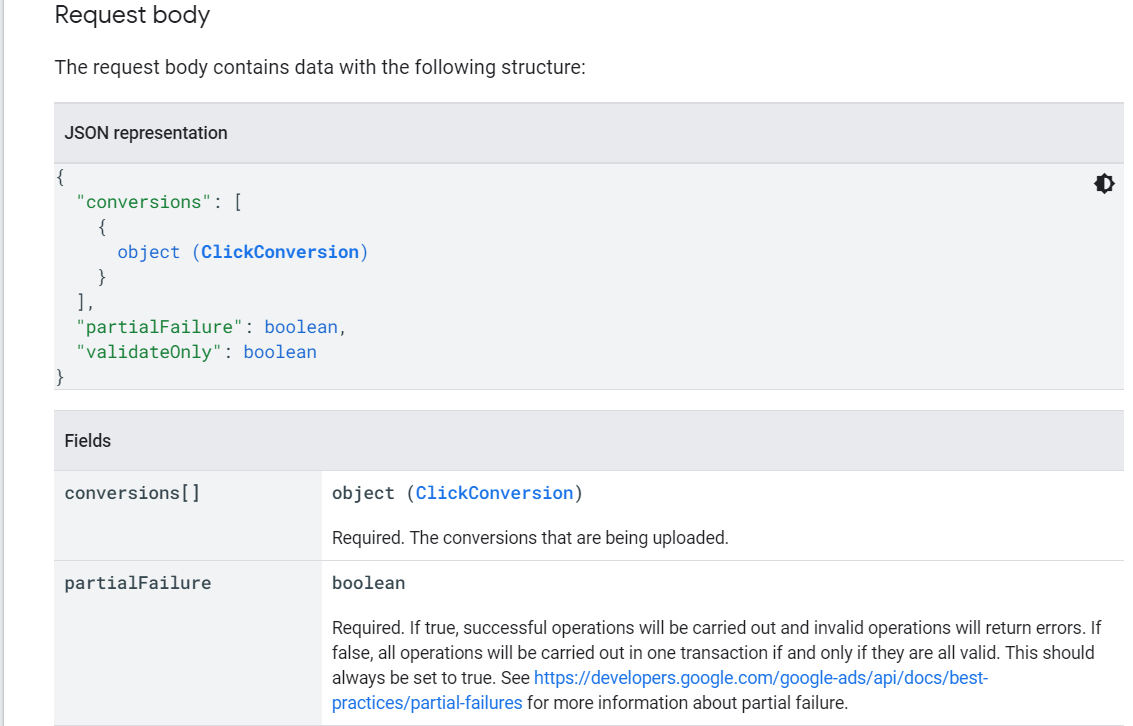The width and height of the screenshot is (1133, 726).
Task: Toggle the dark code theme icon
Action: pyautogui.click(x=1104, y=184)
